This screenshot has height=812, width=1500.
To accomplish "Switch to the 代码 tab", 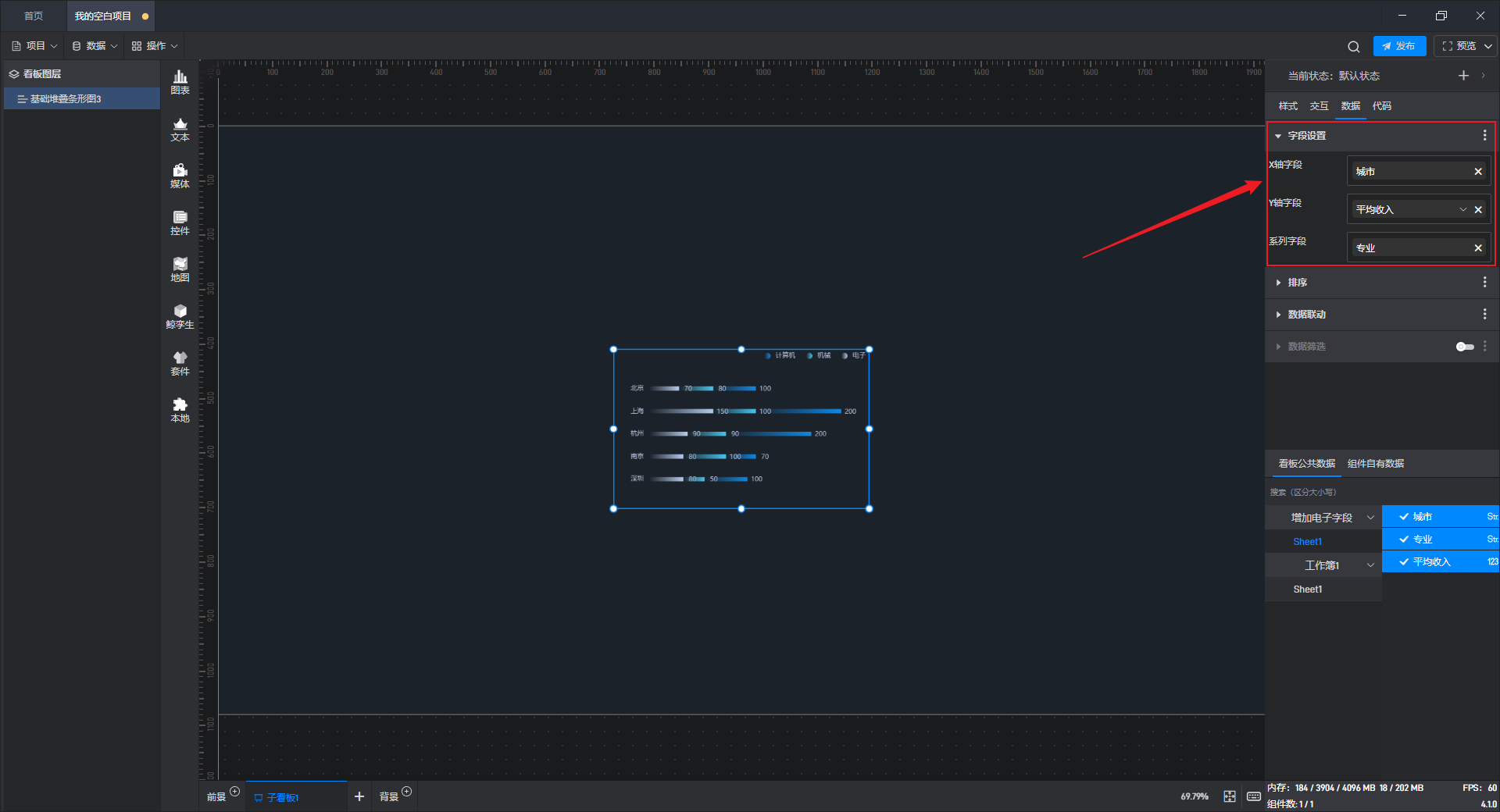I will click(1382, 106).
